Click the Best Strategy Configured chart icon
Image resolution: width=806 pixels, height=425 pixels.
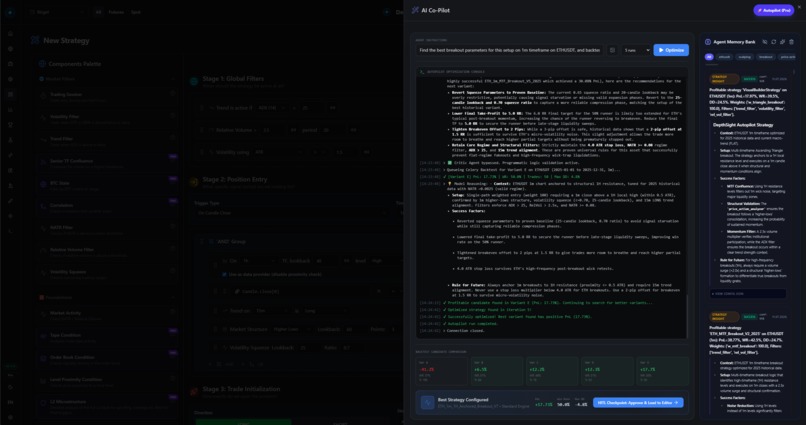[427, 402]
